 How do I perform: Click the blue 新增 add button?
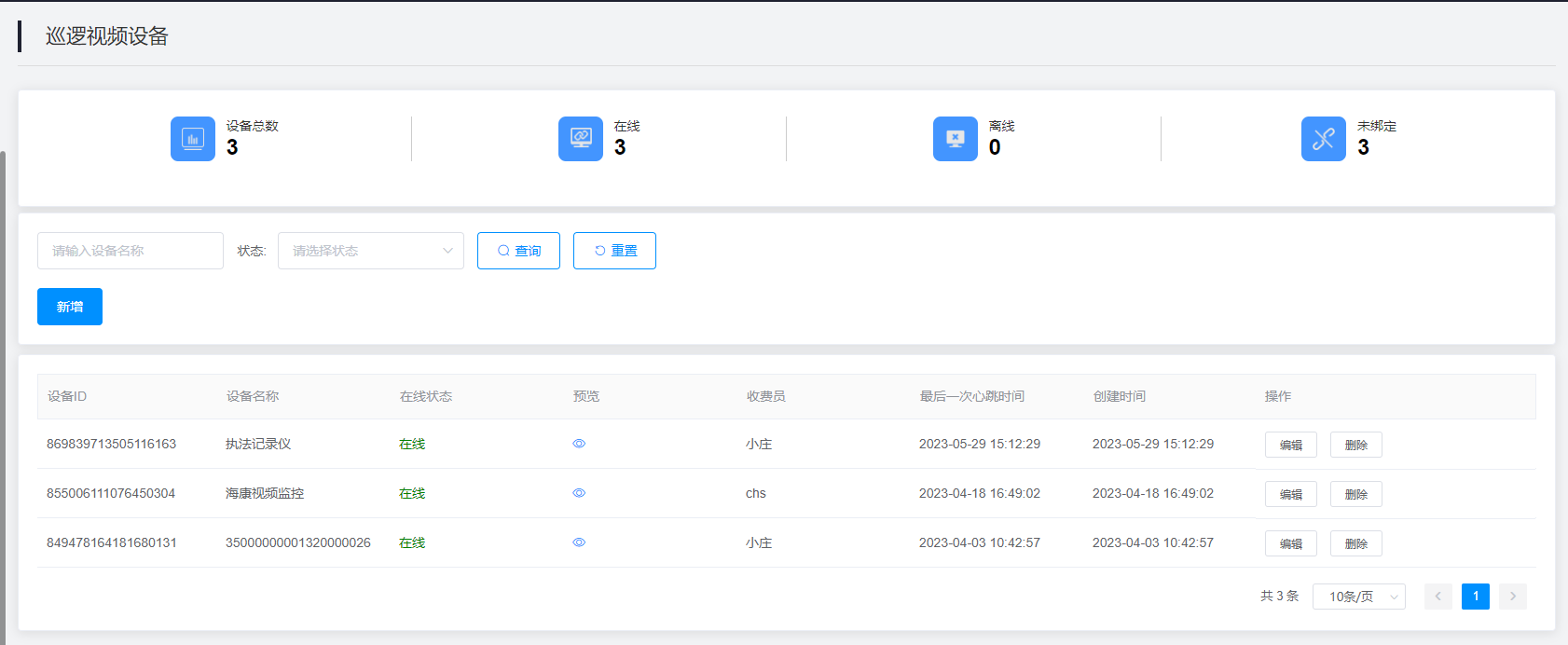click(70, 307)
